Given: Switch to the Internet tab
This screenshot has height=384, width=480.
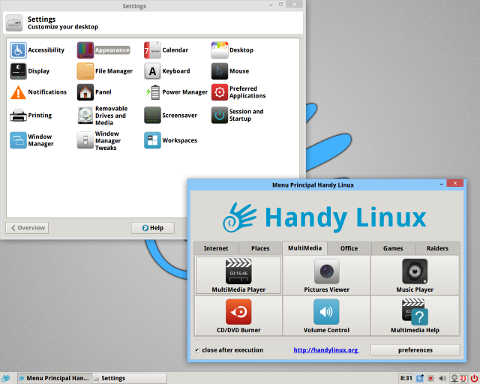Looking at the screenshot, I should tap(216, 248).
